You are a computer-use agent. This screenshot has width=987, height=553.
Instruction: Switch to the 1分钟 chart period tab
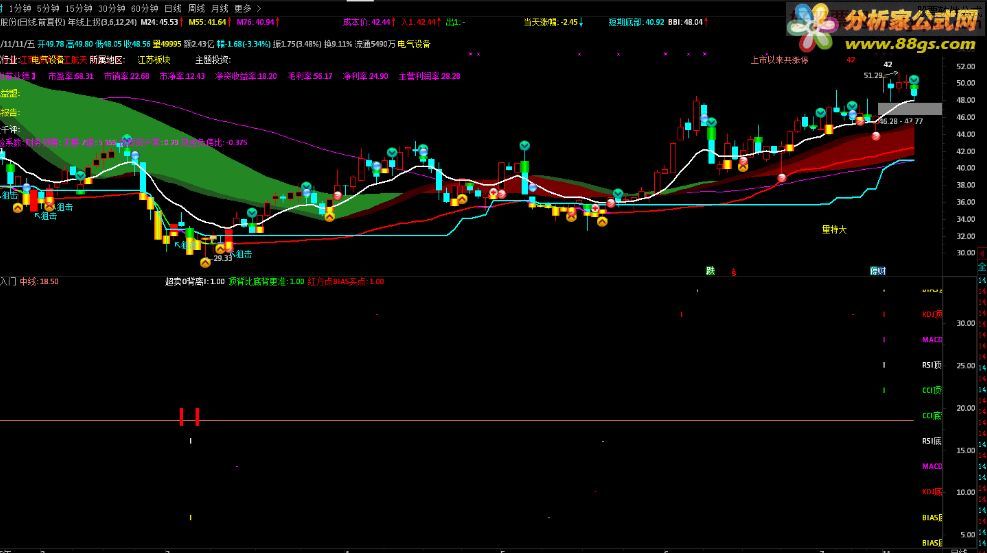pos(20,8)
